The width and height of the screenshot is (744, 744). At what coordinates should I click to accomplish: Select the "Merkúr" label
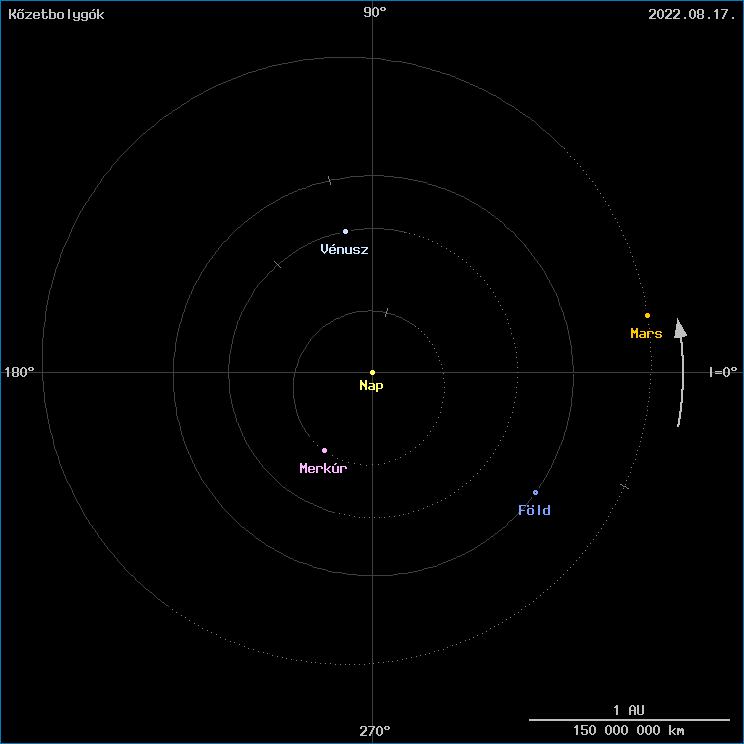(323, 468)
